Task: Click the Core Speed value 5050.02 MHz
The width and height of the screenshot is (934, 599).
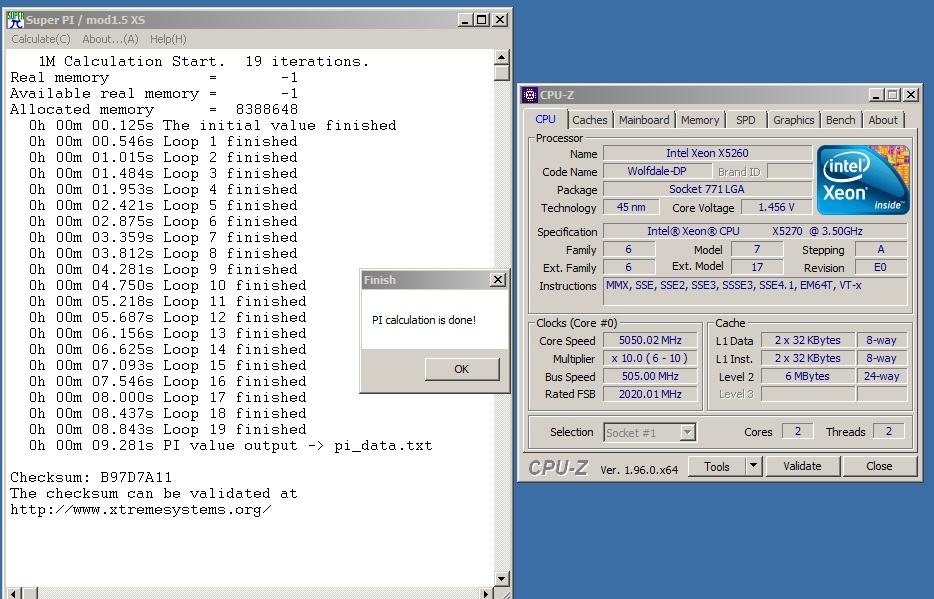Action: point(650,340)
